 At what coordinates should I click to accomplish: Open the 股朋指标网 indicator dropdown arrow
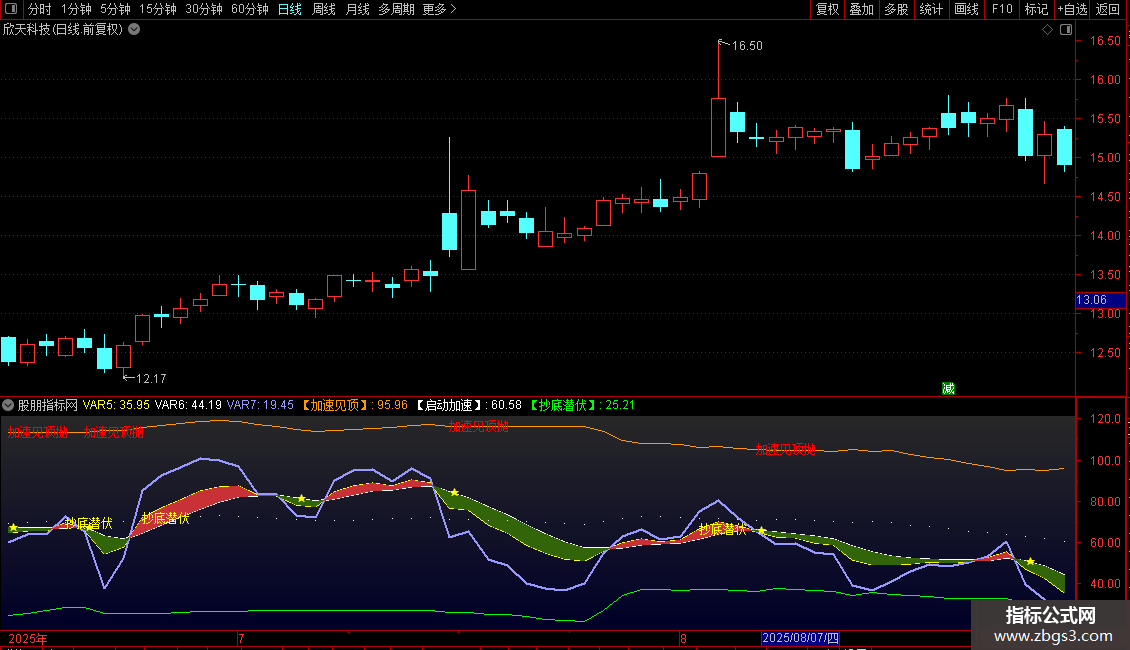[9, 405]
